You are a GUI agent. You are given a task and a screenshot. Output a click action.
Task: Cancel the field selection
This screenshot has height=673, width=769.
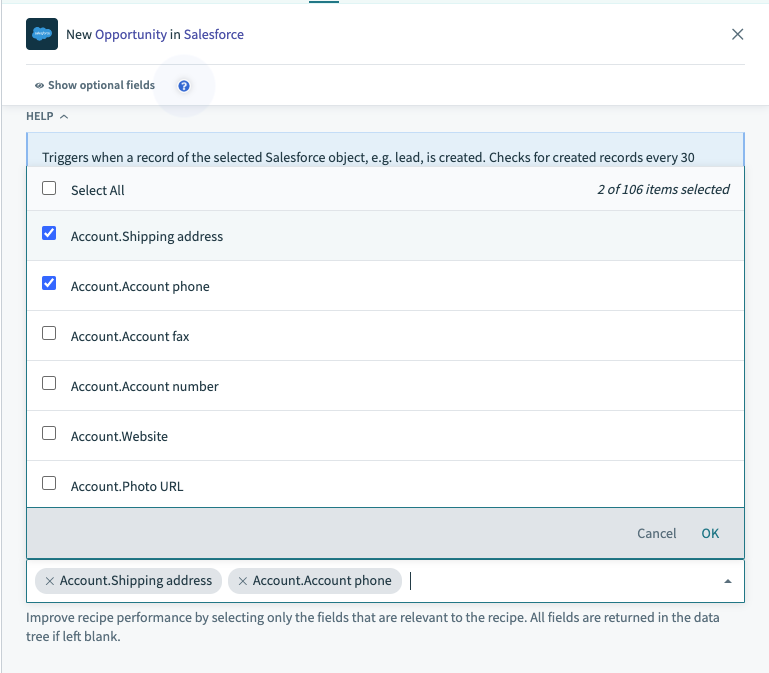(x=656, y=533)
